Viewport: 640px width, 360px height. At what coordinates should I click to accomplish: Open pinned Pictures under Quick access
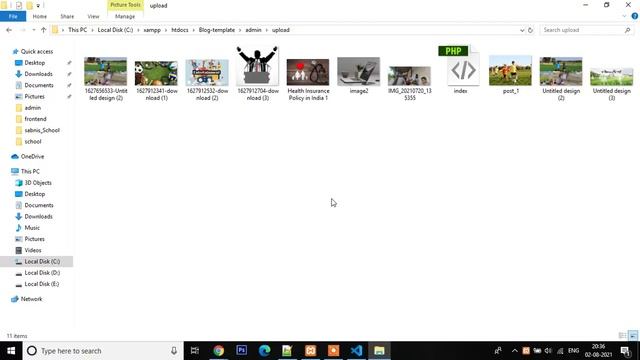[34, 97]
